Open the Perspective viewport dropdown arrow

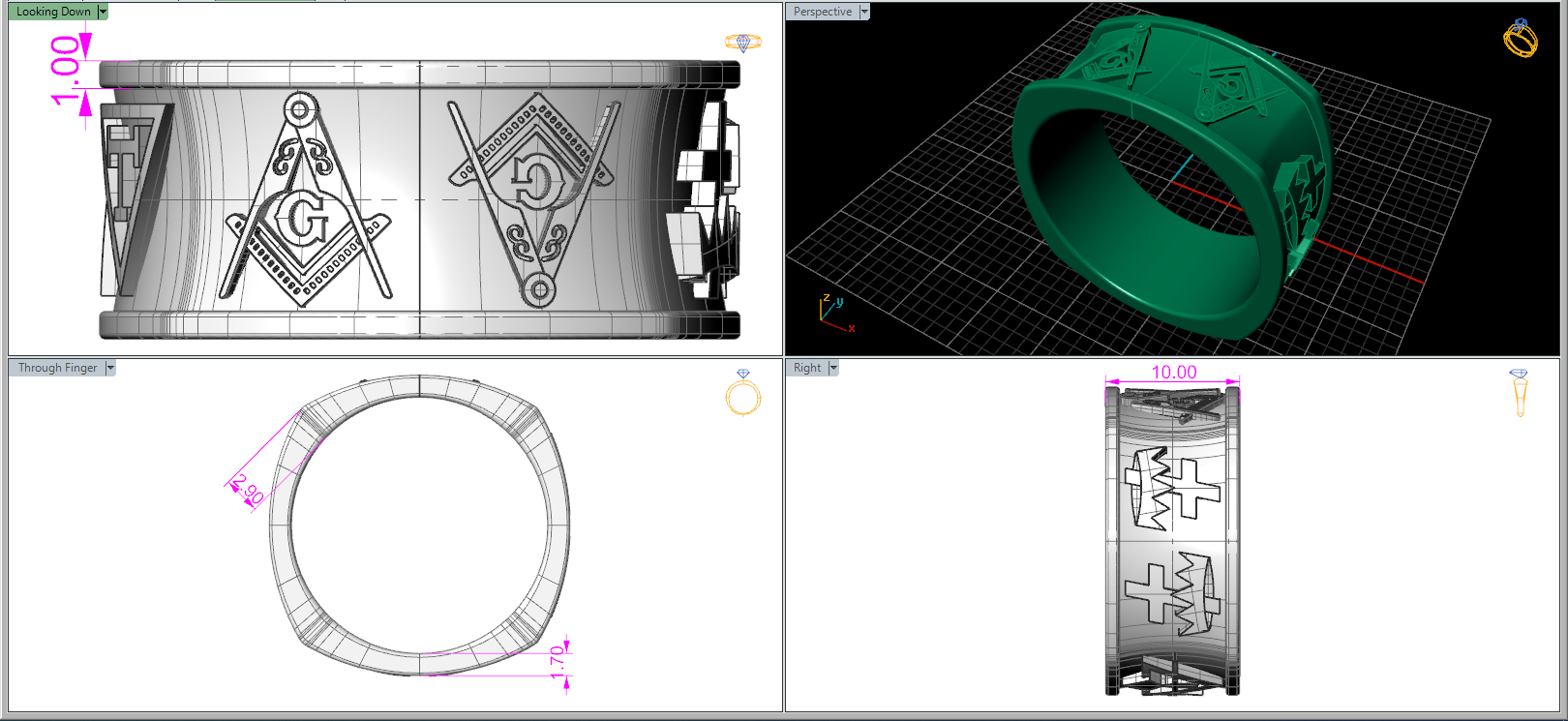pyautogui.click(x=865, y=12)
